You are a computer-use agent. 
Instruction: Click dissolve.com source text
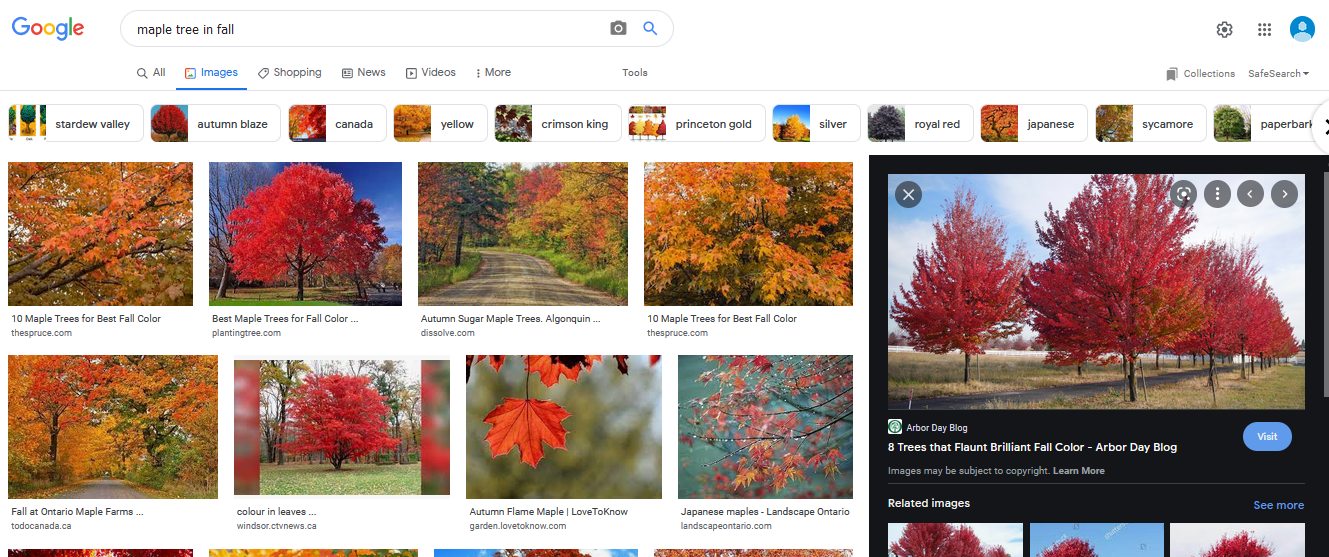coord(446,333)
